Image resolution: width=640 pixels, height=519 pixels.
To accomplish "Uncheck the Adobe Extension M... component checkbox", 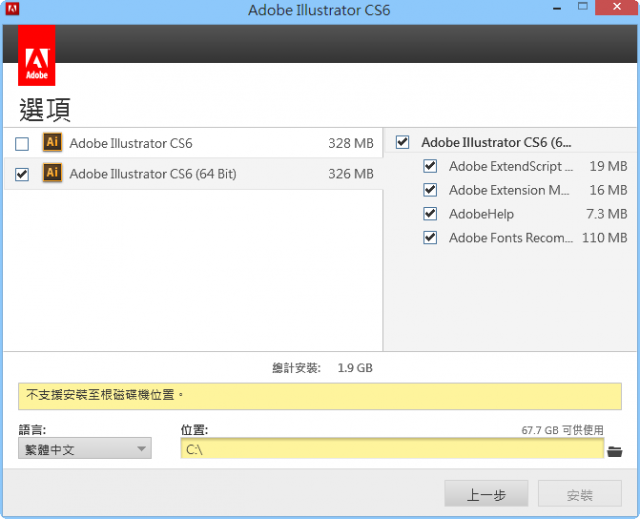I will pos(430,190).
